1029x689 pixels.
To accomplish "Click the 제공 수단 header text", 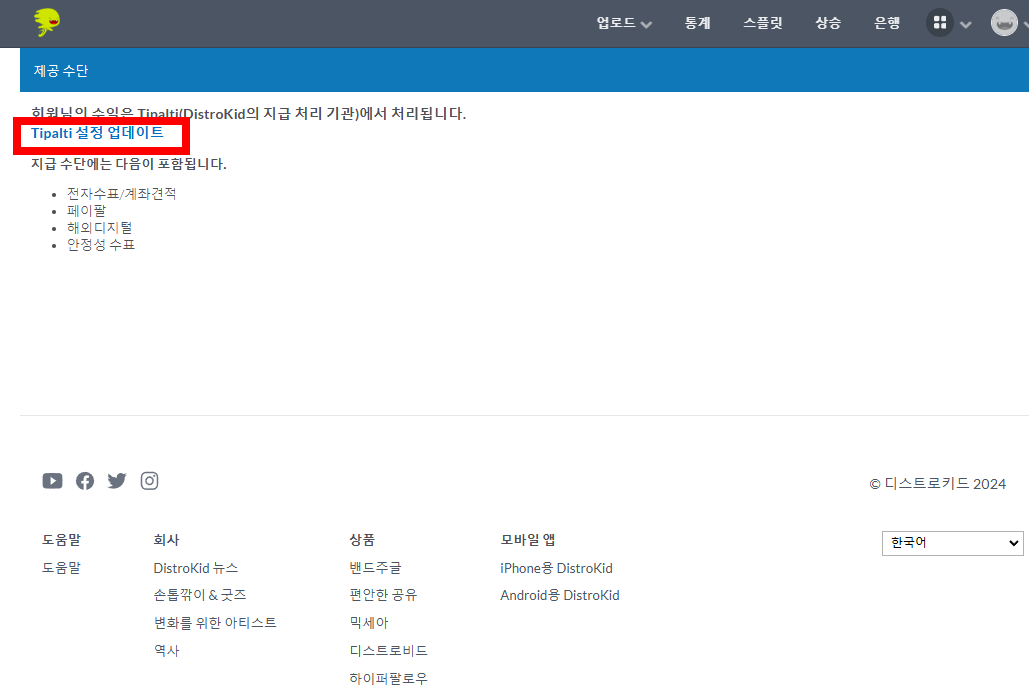I will click(x=60, y=71).
